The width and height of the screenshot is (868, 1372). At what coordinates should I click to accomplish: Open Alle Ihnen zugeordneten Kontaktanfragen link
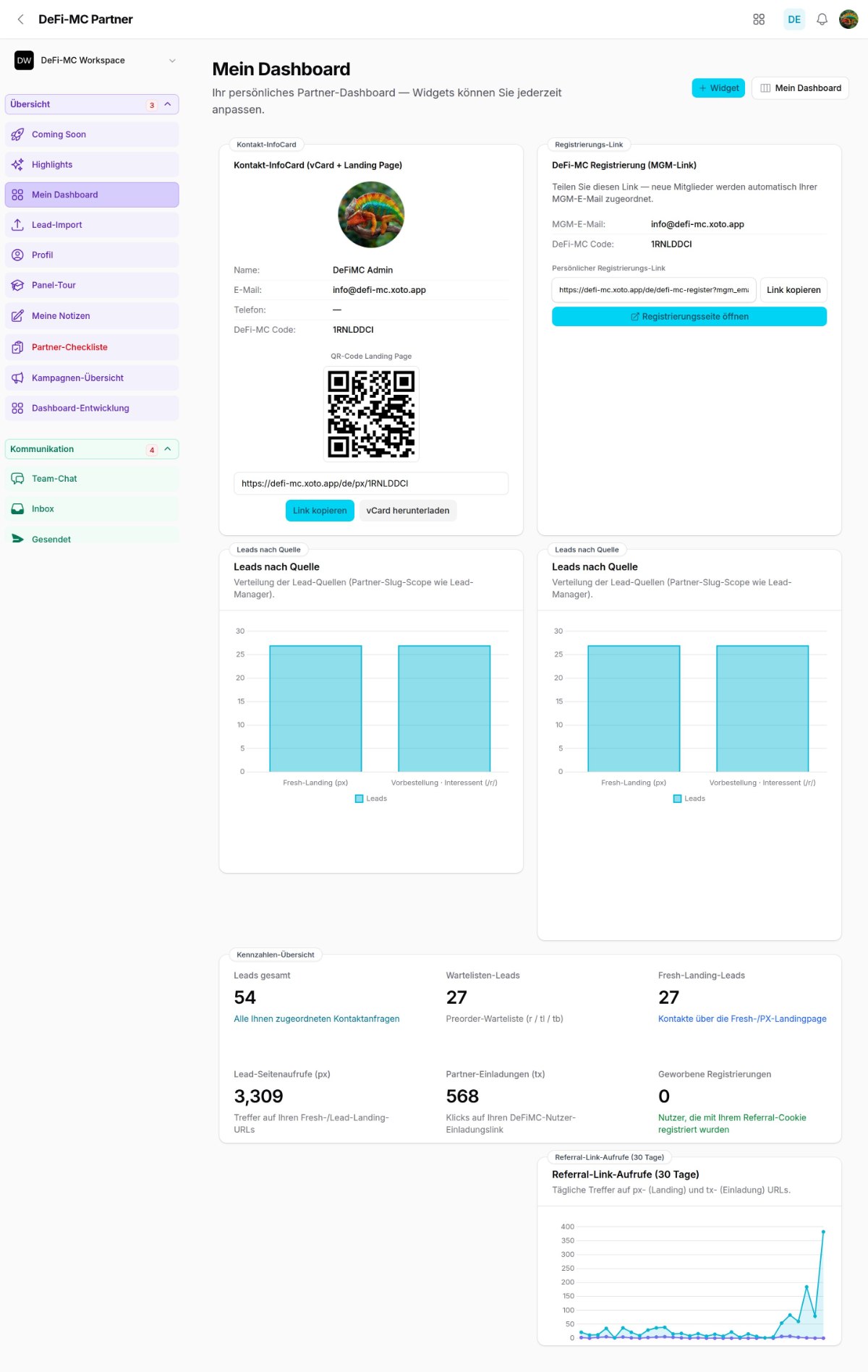pos(317,1019)
